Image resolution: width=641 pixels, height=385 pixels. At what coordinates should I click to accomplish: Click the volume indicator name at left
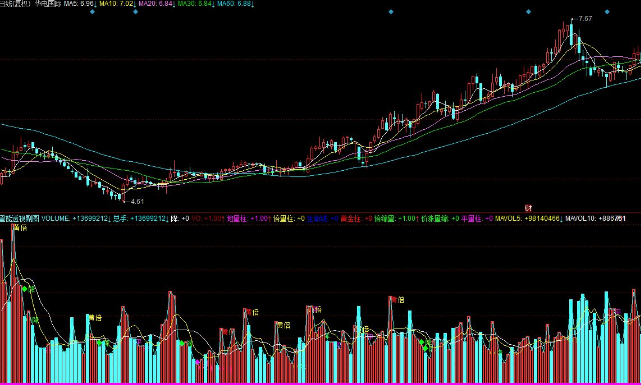[x=20, y=219]
